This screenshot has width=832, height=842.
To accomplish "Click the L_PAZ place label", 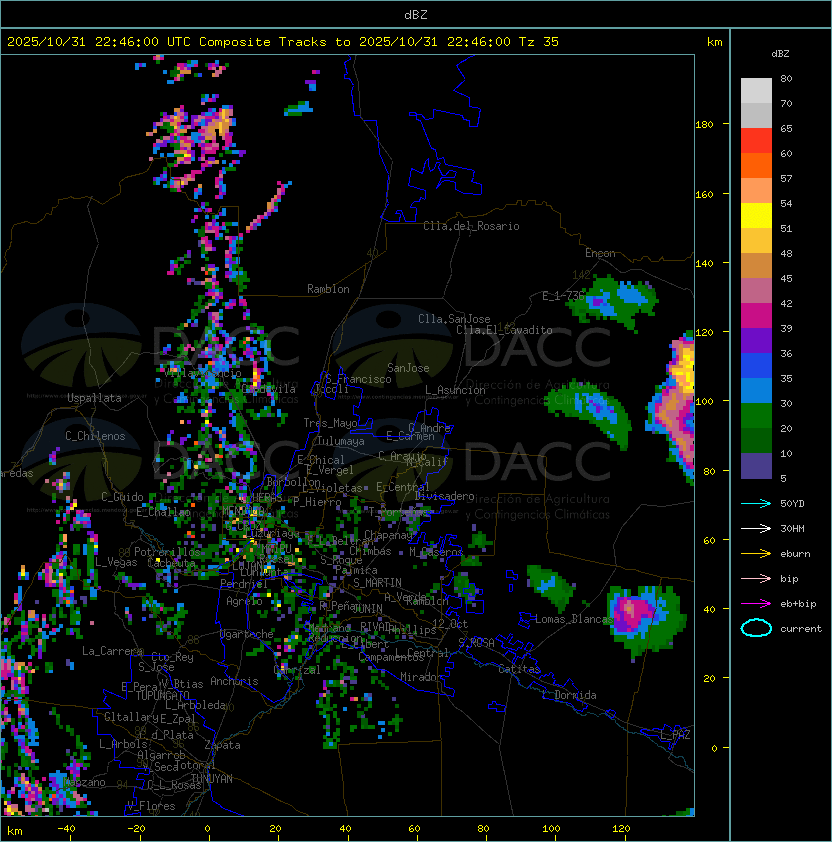I will click(x=675, y=735).
